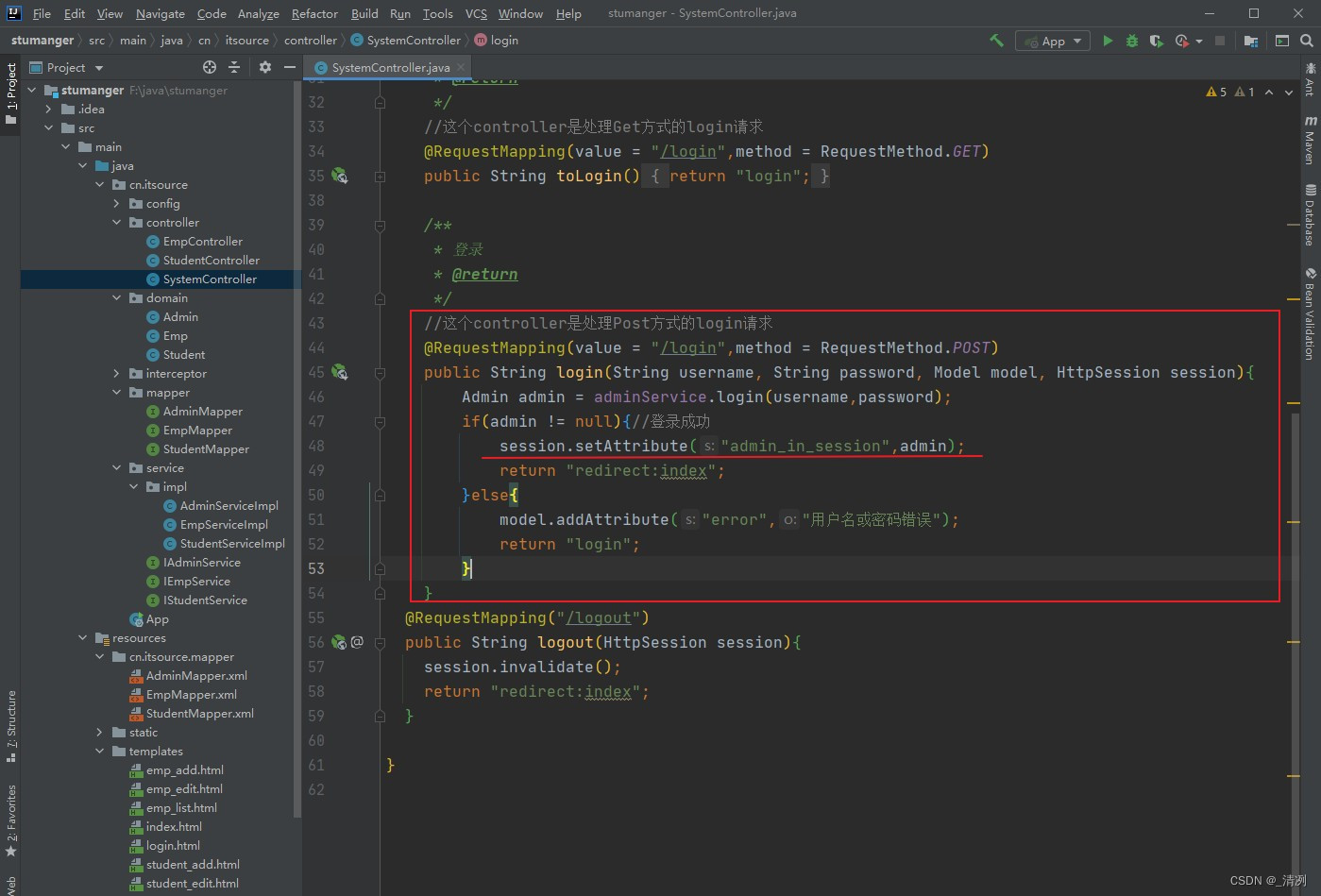Viewport: 1321px width, 896px height.
Task: Open StudentController in the project tree
Action: [x=211, y=261]
